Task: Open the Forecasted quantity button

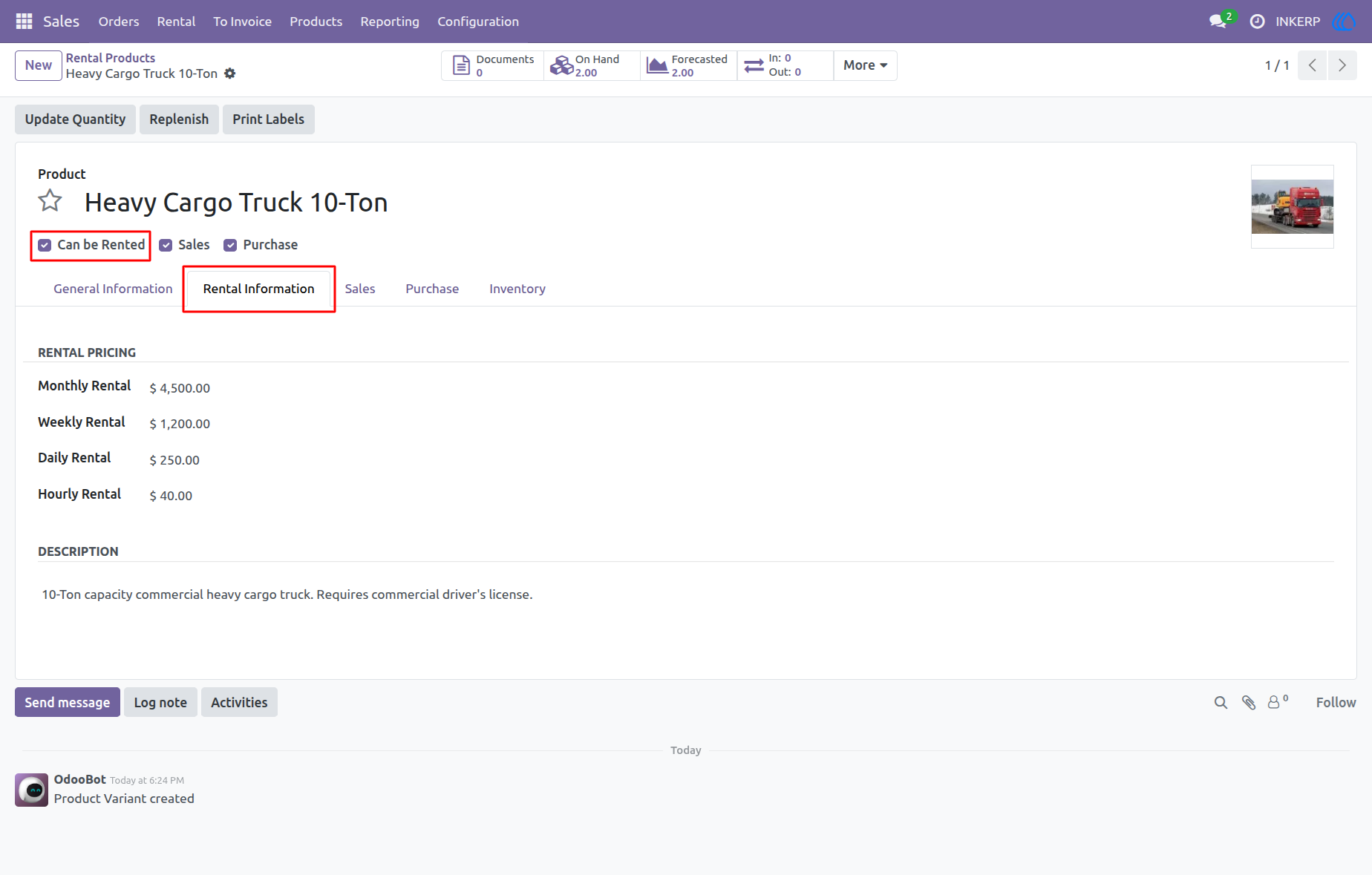Action: [x=688, y=65]
